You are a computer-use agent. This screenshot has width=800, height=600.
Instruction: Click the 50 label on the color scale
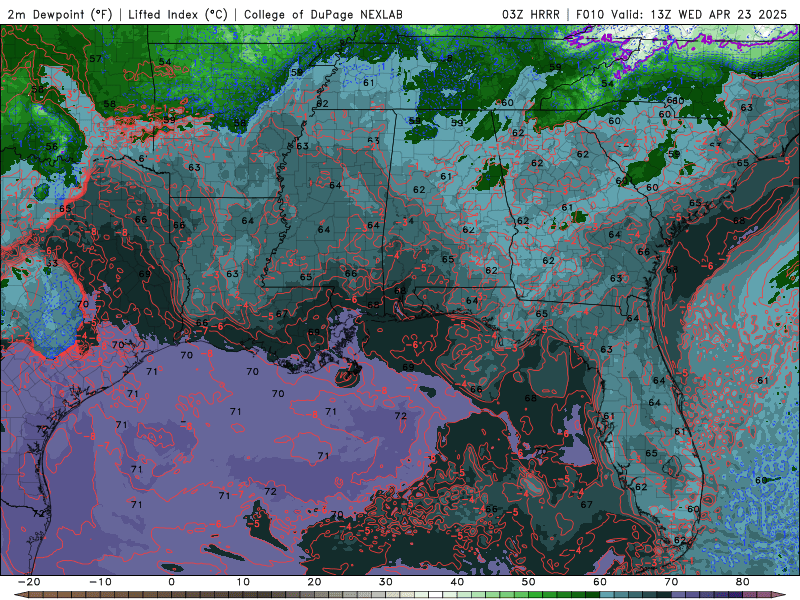pyautogui.click(x=529, y=582)
